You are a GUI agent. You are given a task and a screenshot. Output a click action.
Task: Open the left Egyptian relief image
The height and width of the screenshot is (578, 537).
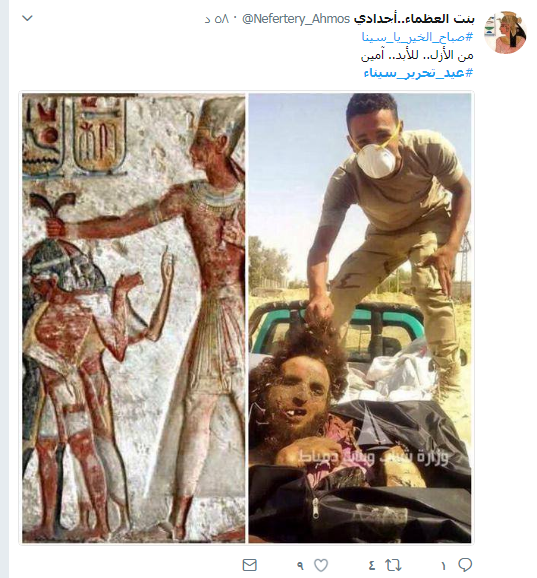click(134, 318)
